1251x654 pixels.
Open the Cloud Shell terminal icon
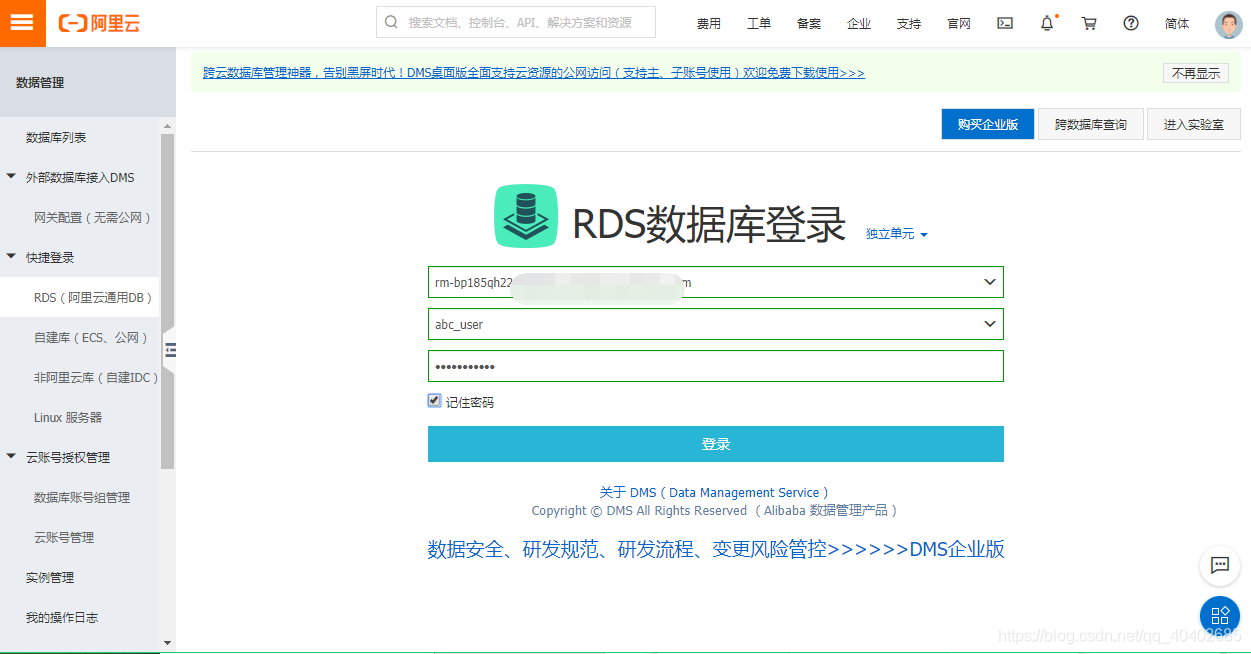pos(1005,23)
